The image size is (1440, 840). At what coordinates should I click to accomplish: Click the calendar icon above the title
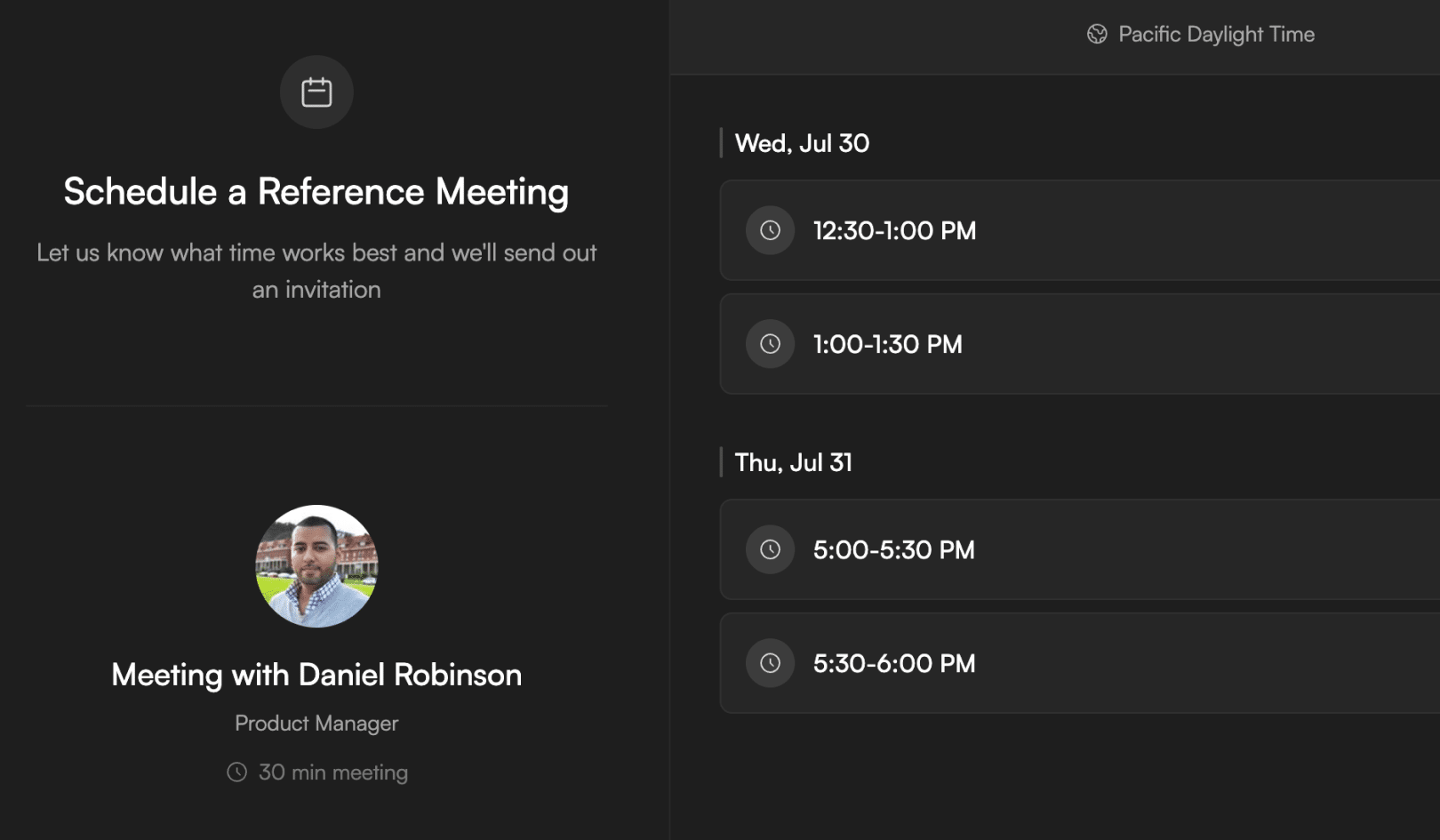coord(316,92)
